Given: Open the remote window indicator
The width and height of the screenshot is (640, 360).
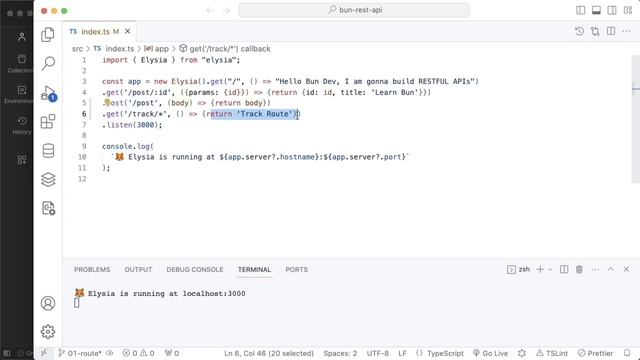Looking at the screenshot, I should 44,353.
